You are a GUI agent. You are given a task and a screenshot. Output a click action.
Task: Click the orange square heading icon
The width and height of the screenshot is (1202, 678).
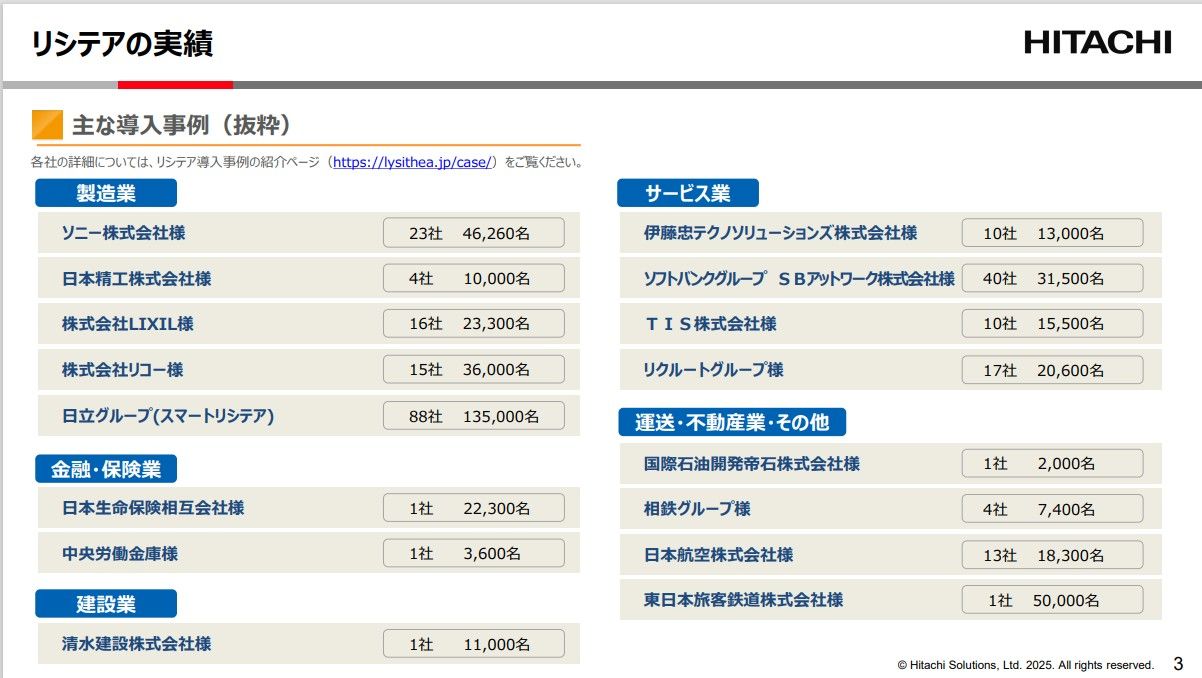coord(47,125)
